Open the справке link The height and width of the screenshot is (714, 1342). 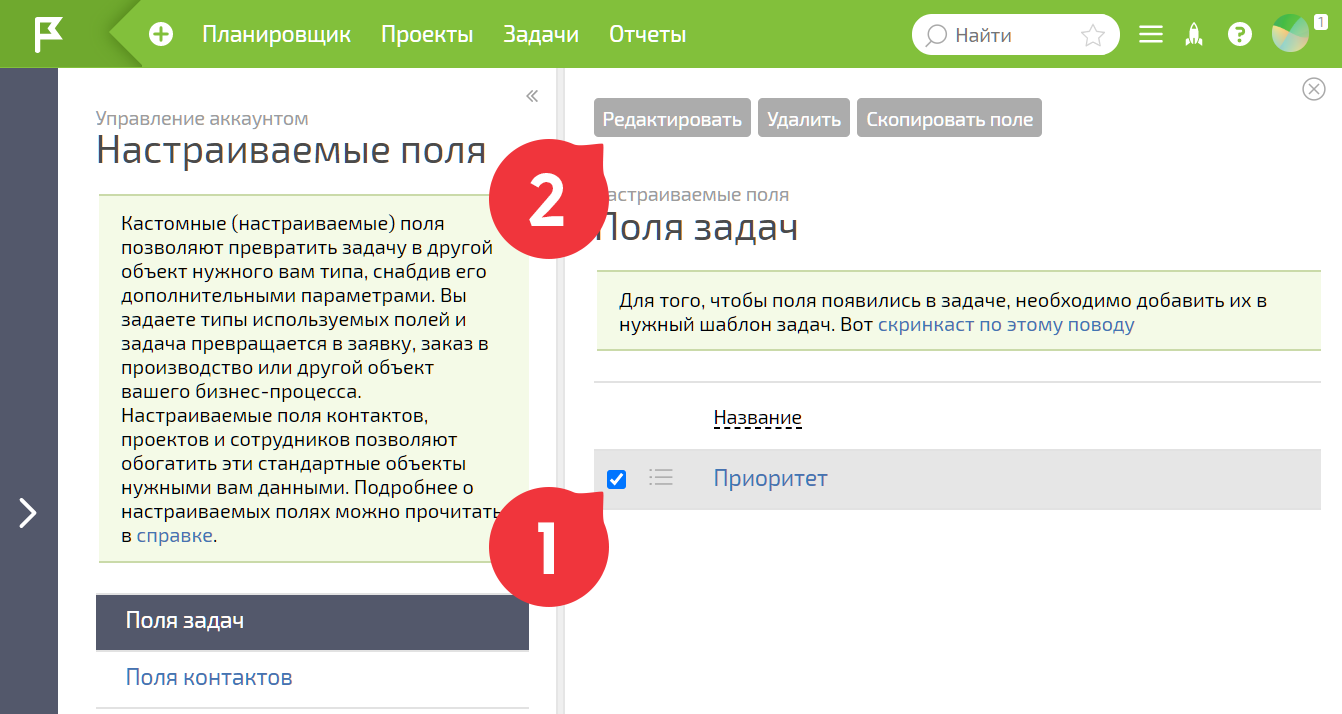tap(174, 536)
